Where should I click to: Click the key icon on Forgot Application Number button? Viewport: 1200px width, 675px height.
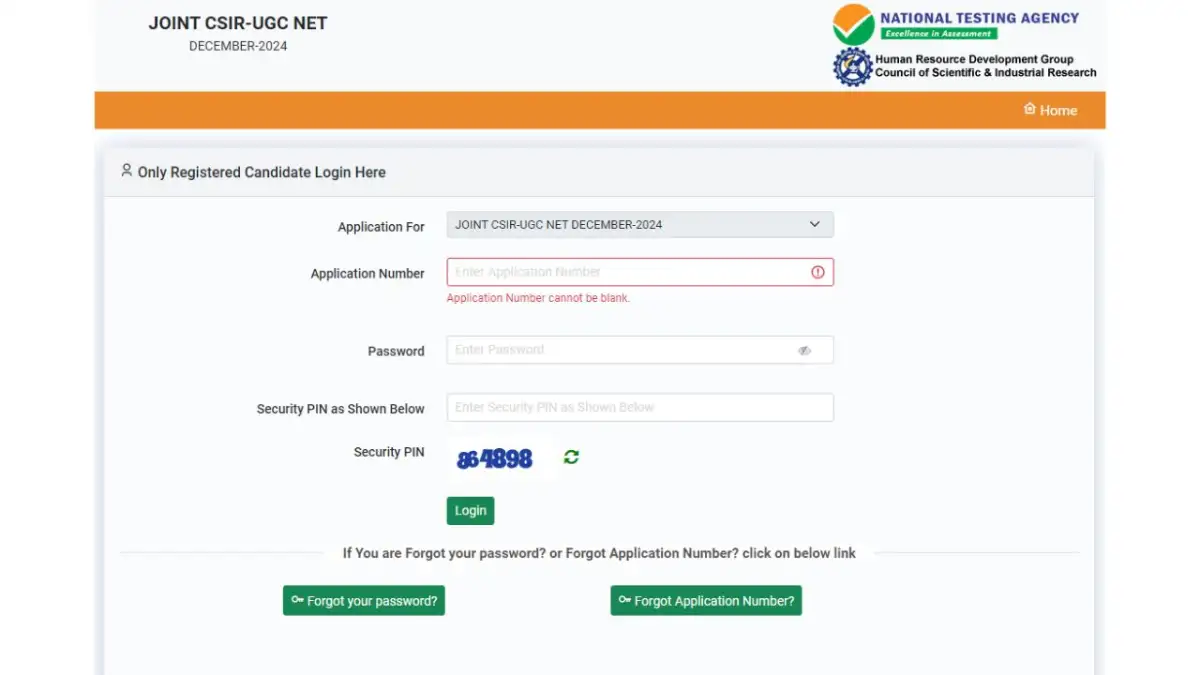(x=624, y=600)
